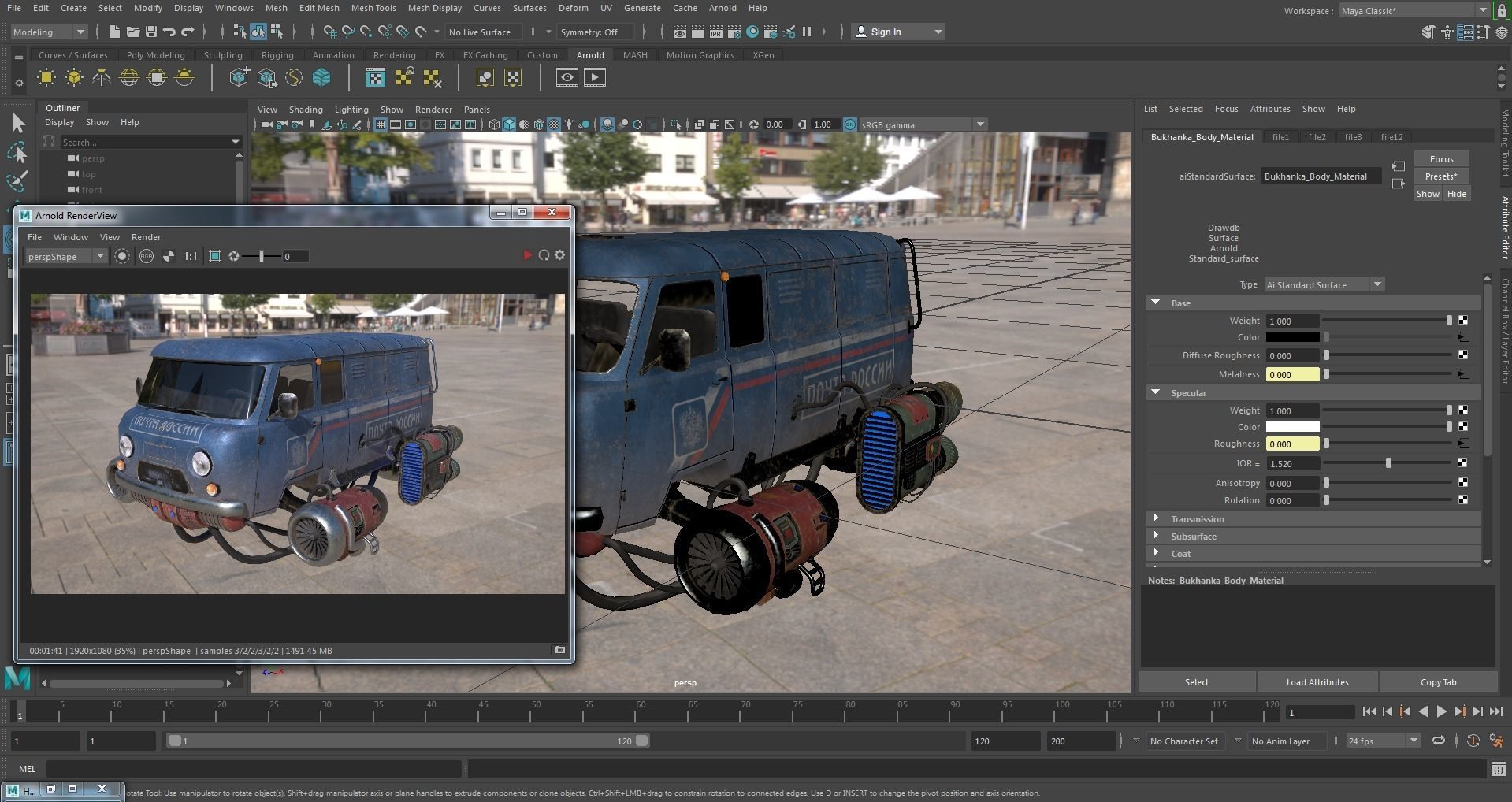Adjust the Specular IOR slider handle
The height and width of the screenshot is (802, 1512).
point(1388,463)
